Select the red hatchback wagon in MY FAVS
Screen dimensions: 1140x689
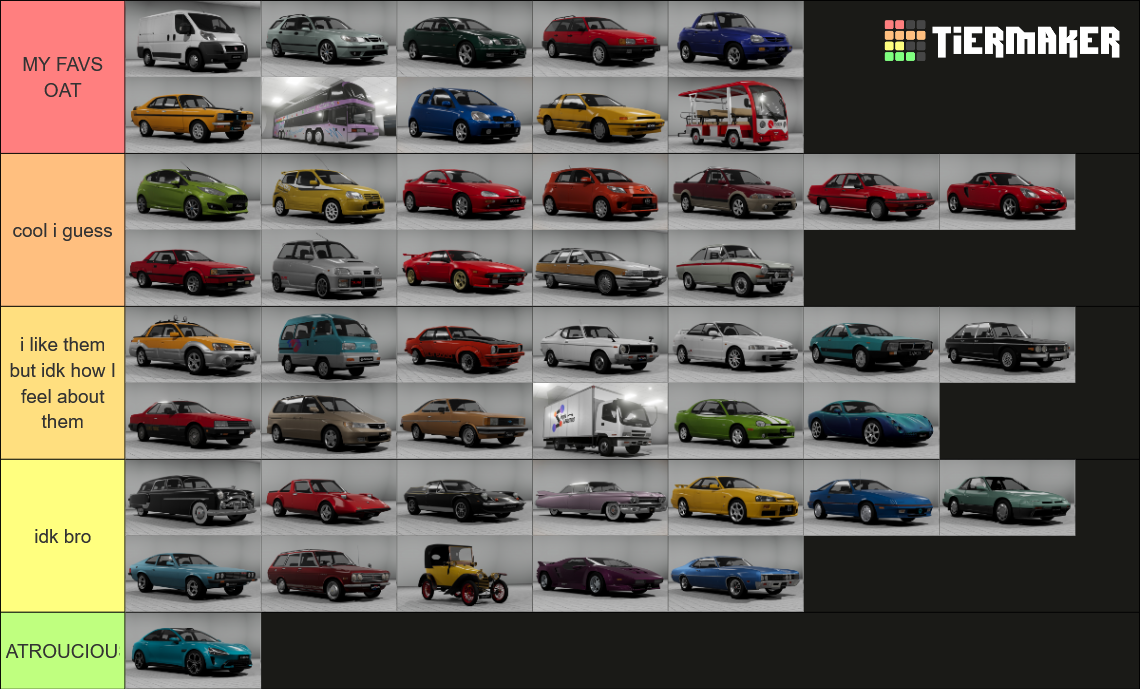(x=600, y=39)
